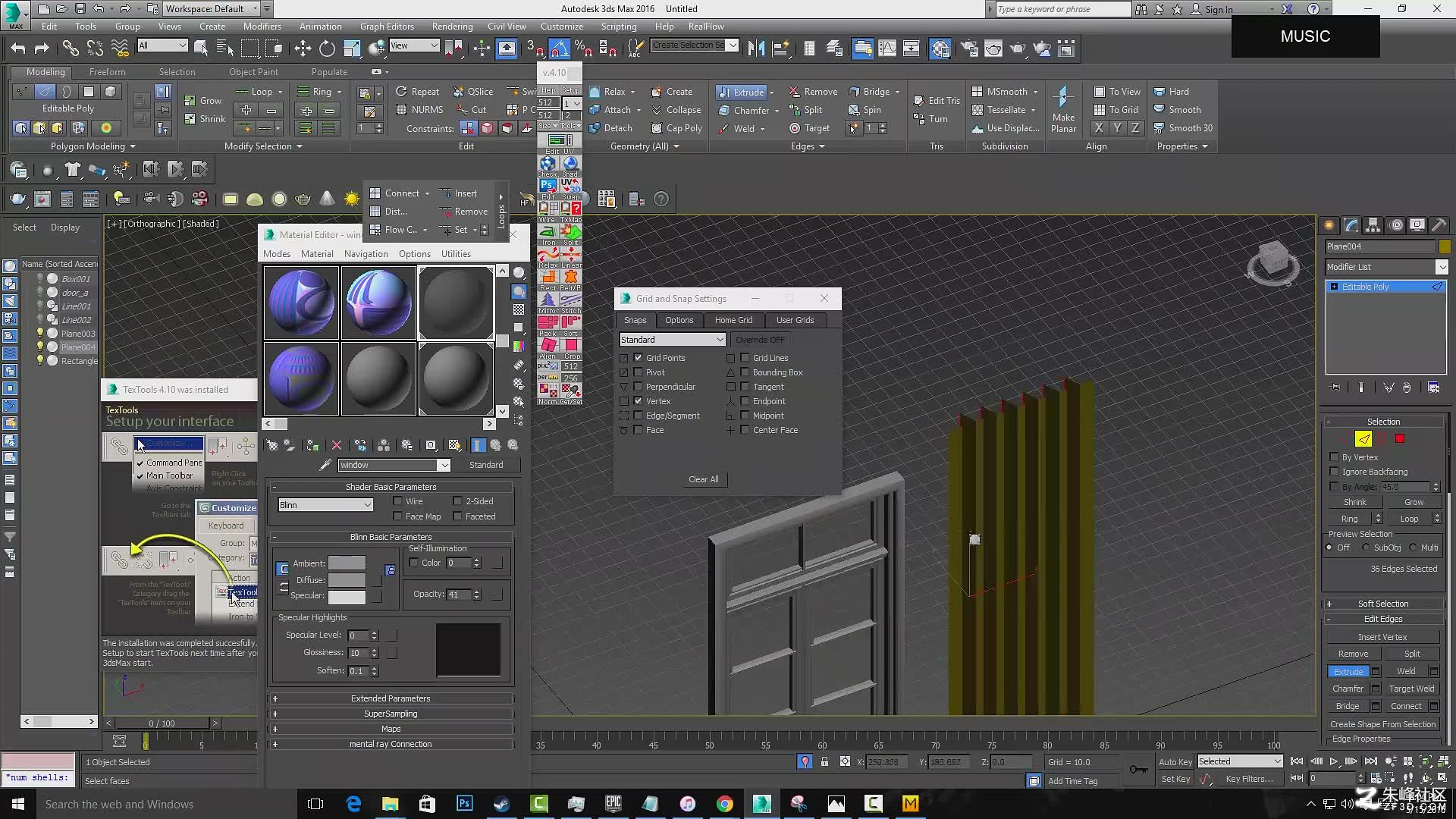Toggle the Vertex snap checkbox
1456x819 pixels.
[639, 401]
